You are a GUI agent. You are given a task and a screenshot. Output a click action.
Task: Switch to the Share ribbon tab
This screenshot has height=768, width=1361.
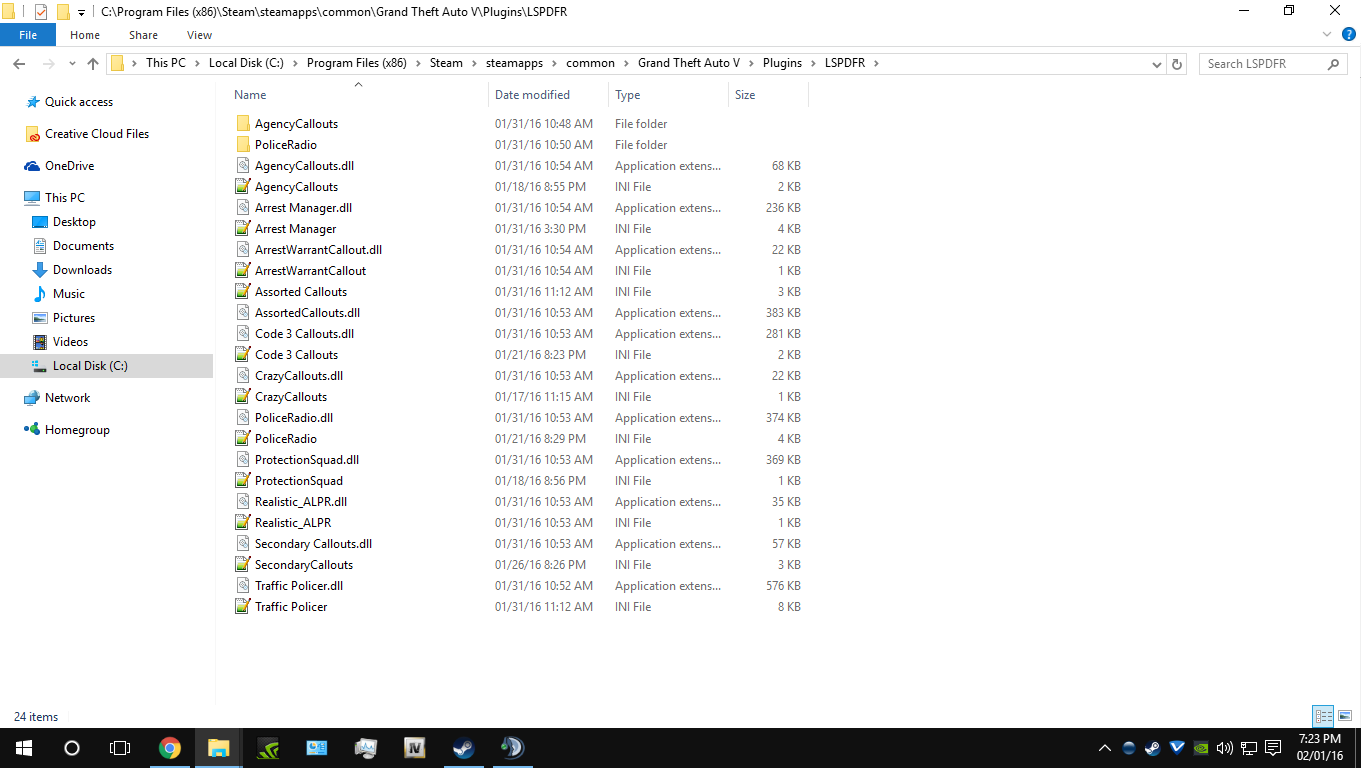click(143, 35)
